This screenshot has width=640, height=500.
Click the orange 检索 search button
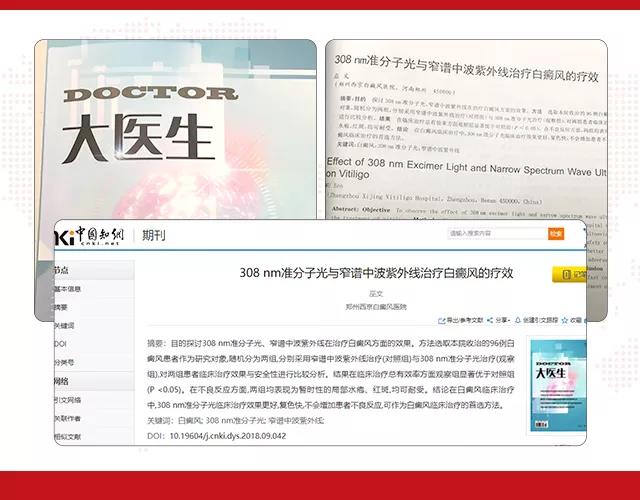[x=556, y=234]
